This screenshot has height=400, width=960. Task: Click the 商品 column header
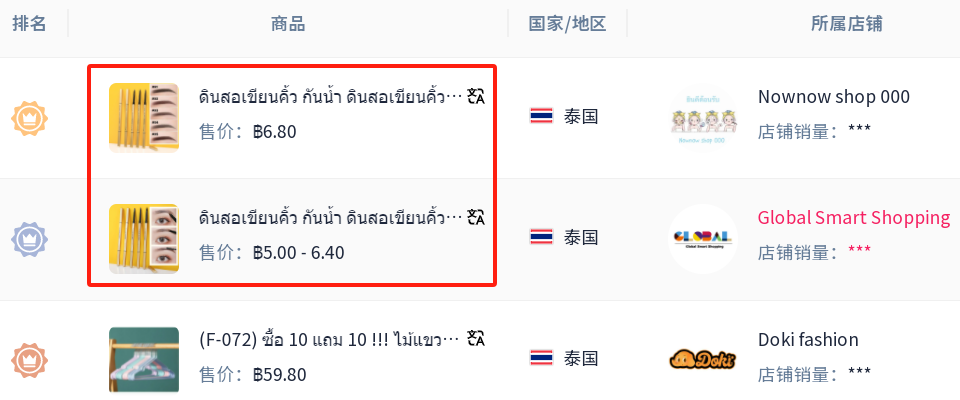[288, 24]
